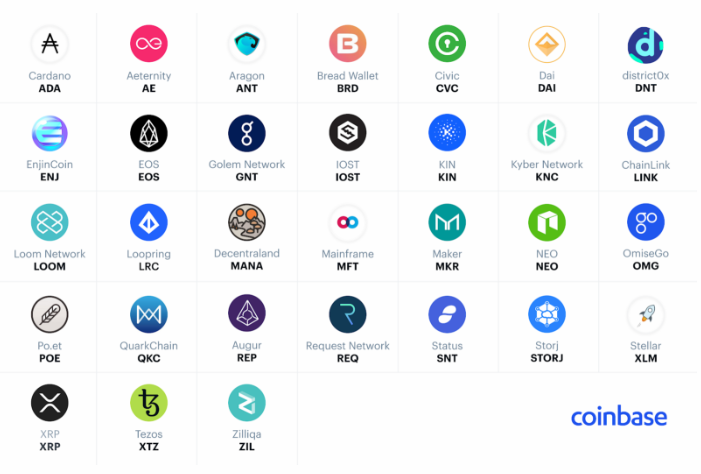This screenshot has width=701, height=474.
Task: Select the Tezos XTZ green icon
Action: tap(149, 403)
